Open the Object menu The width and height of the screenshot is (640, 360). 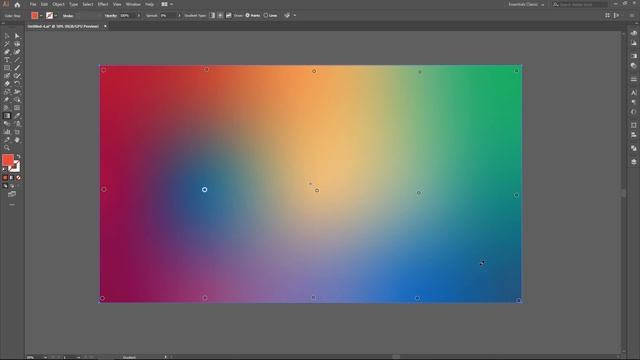(58, 4)
